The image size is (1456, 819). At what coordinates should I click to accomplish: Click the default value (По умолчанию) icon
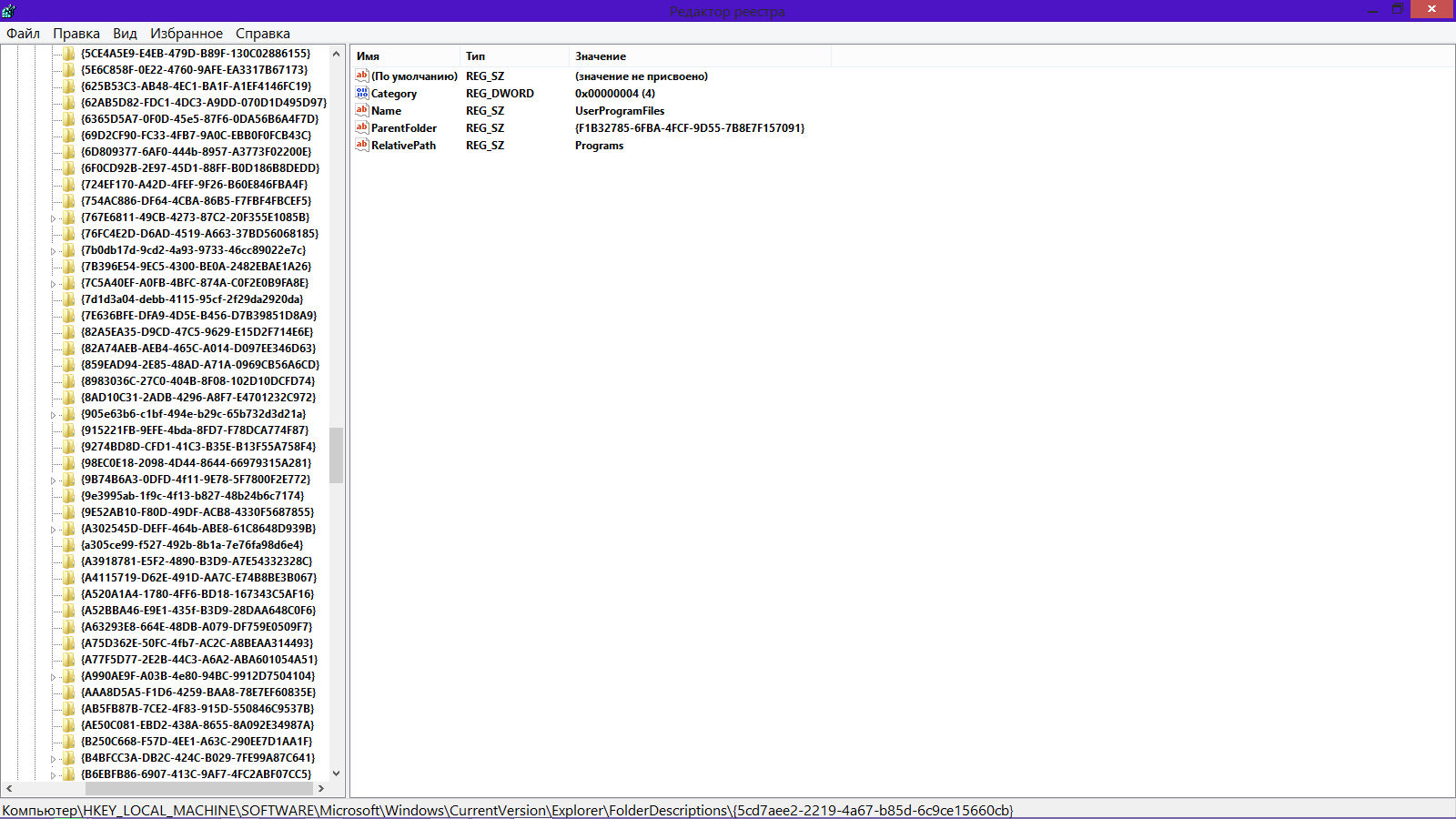coord(362,76)
